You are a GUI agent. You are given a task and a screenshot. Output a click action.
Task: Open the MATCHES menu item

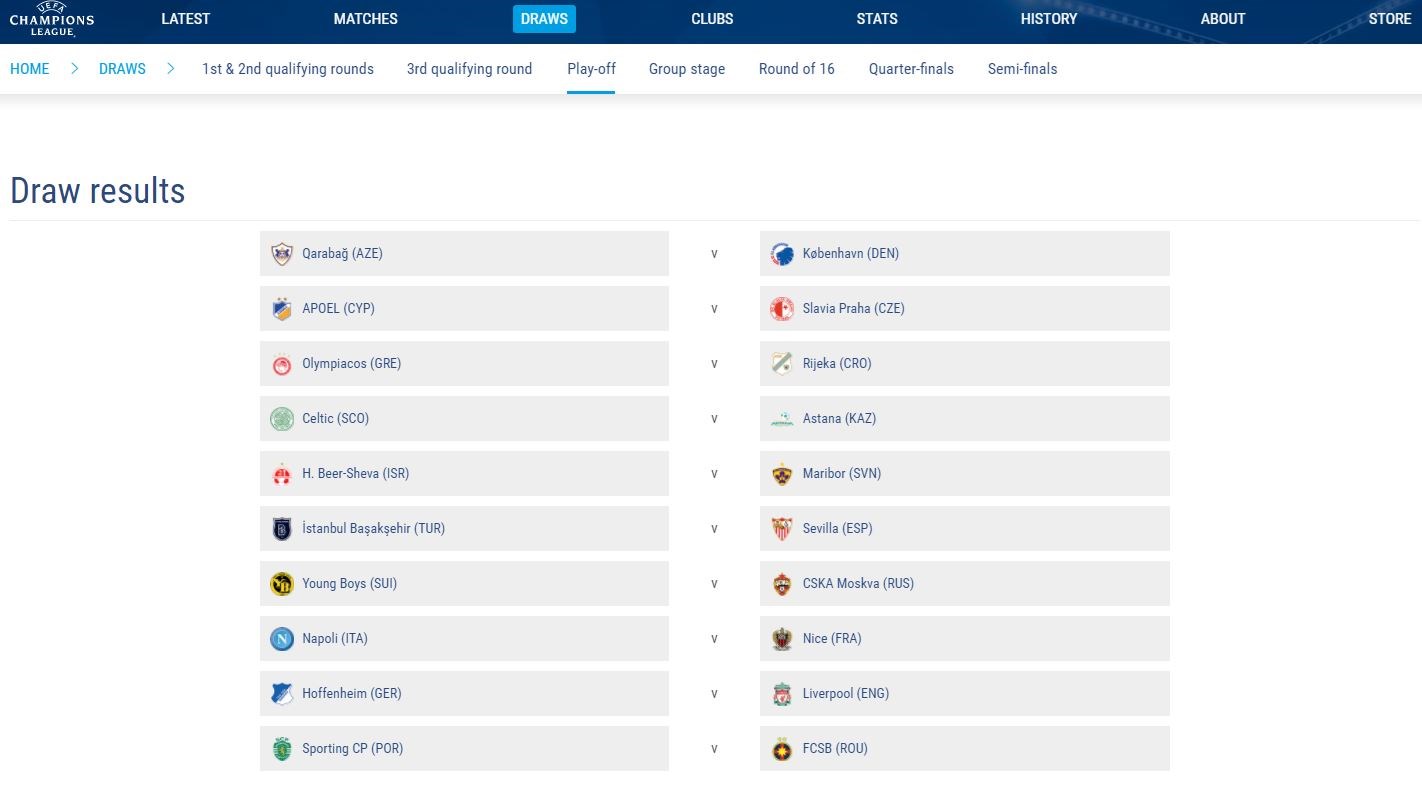pos(365,19)
